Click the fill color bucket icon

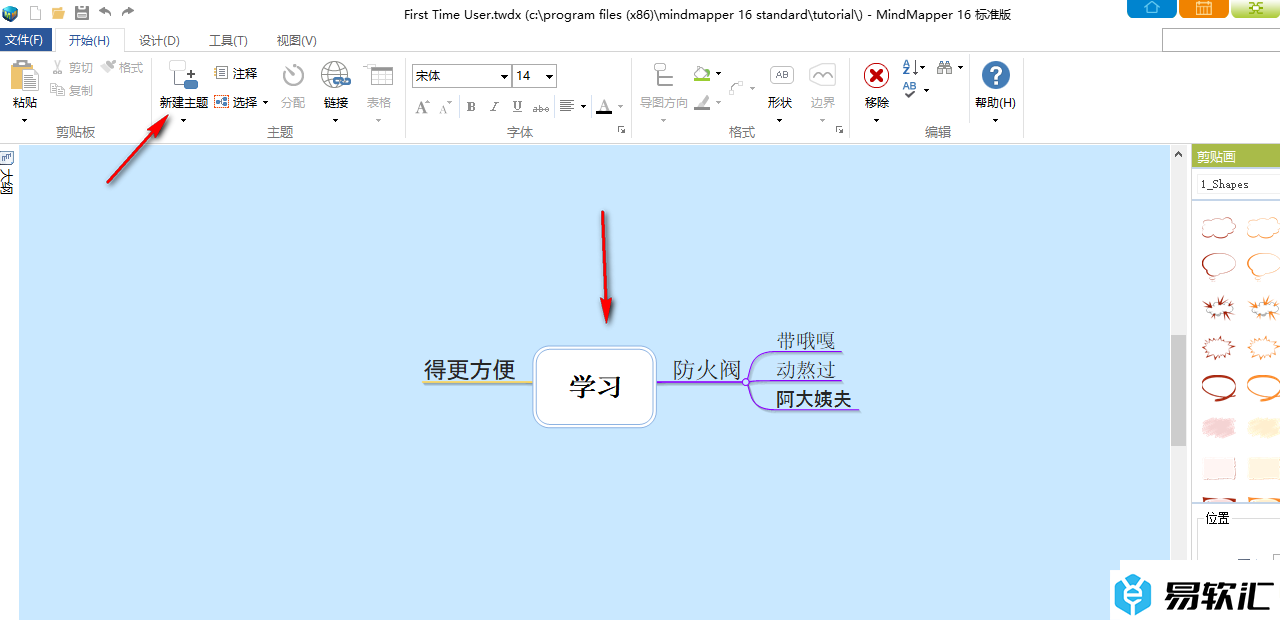pos(702,73)
